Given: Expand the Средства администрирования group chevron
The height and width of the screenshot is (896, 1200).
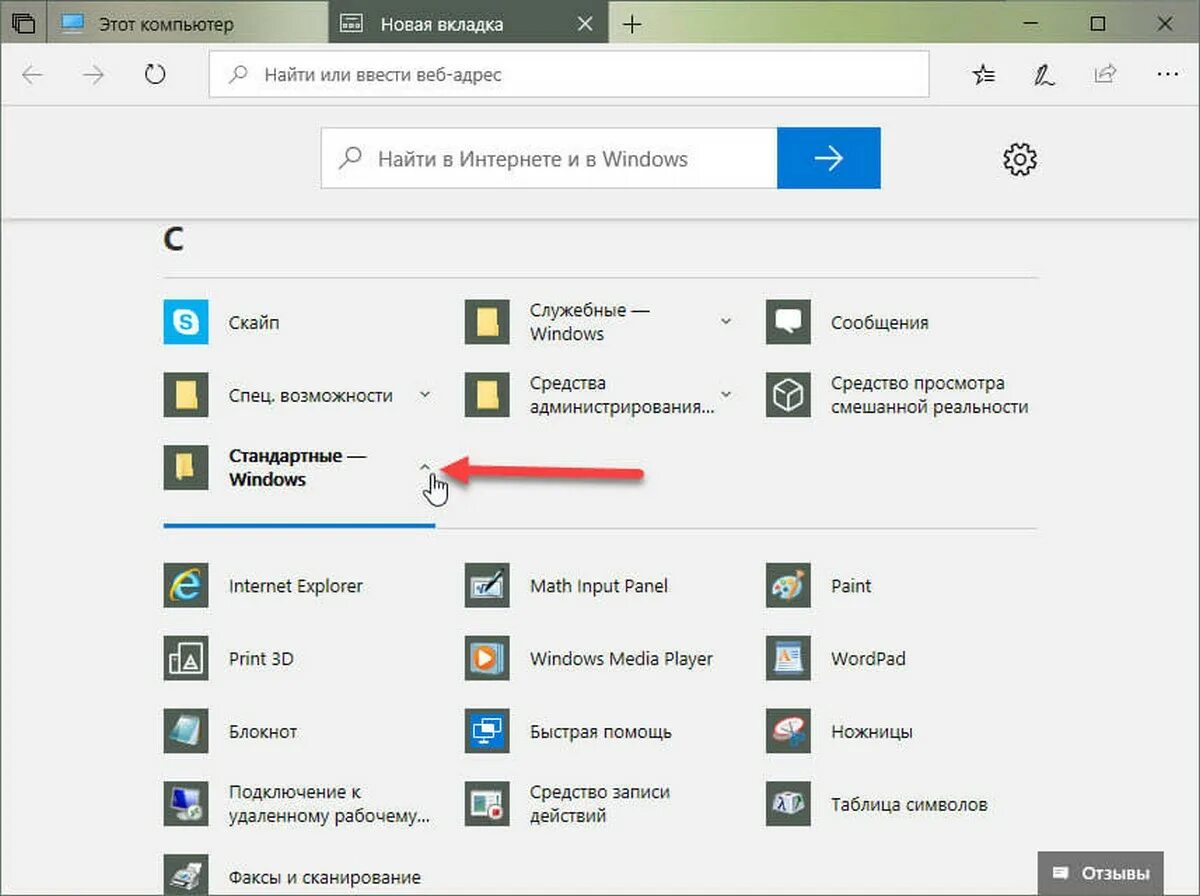Looking at the screenshot, I should click(726, 394).
